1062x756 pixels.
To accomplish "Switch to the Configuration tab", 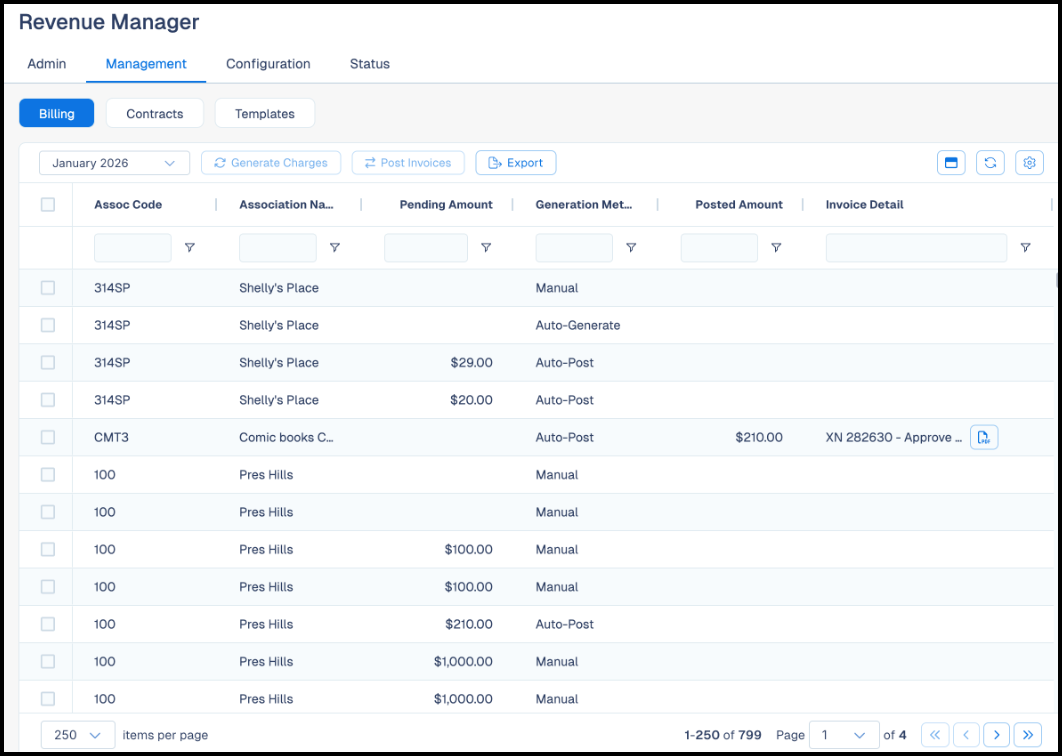I will click(x=268, y=64).
